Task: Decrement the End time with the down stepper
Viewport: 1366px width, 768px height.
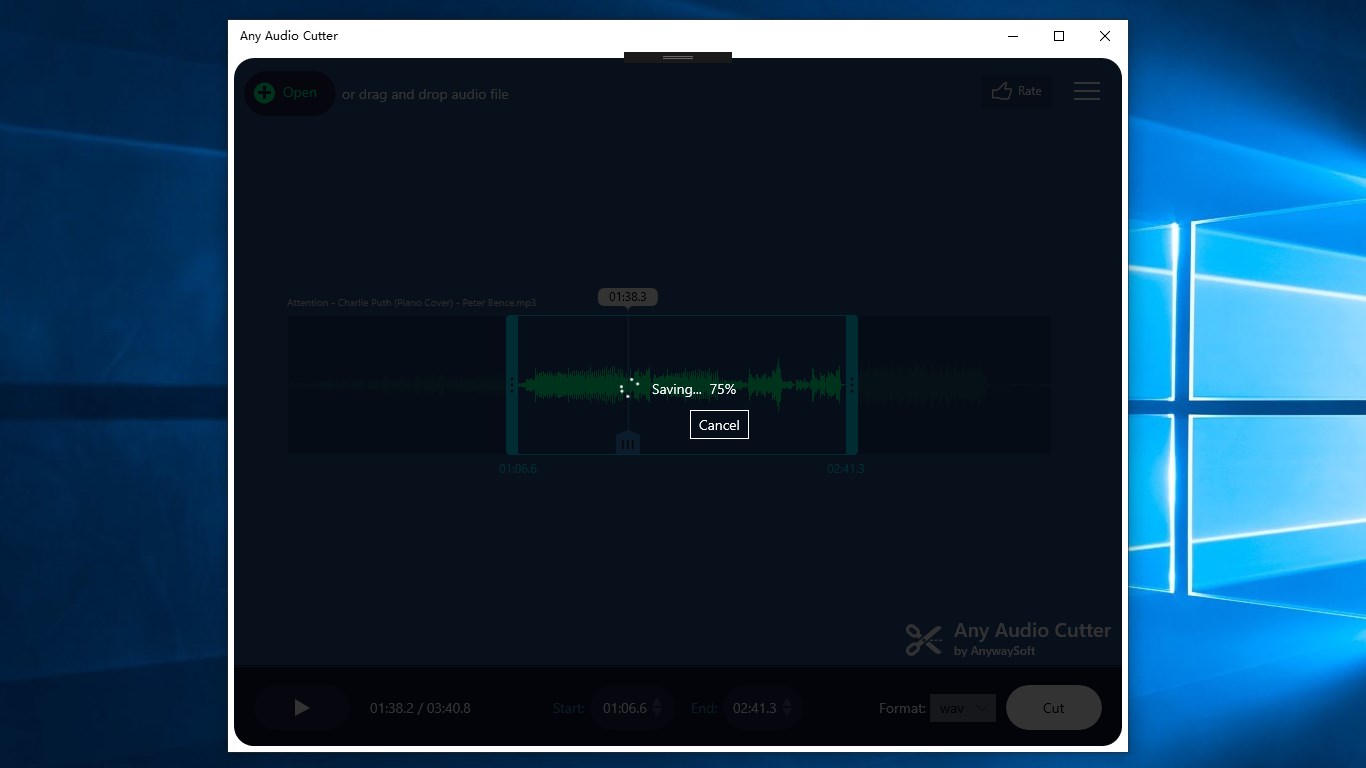Action: [789, 712]
